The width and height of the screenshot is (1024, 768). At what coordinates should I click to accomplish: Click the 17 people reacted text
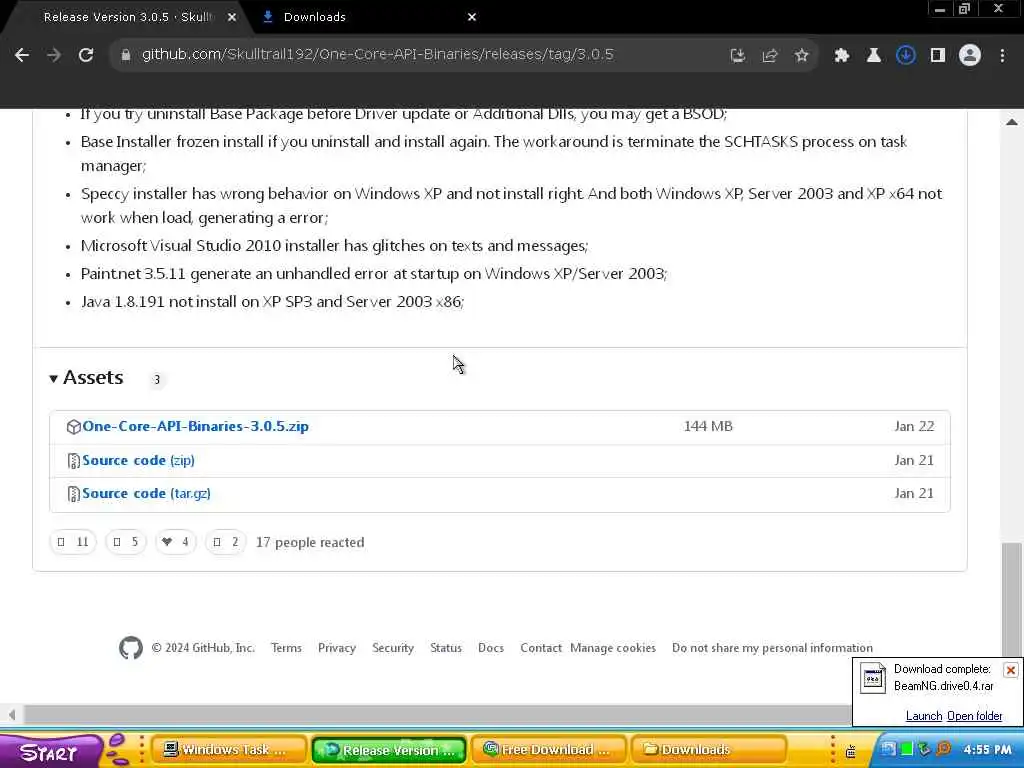(310, 542)
